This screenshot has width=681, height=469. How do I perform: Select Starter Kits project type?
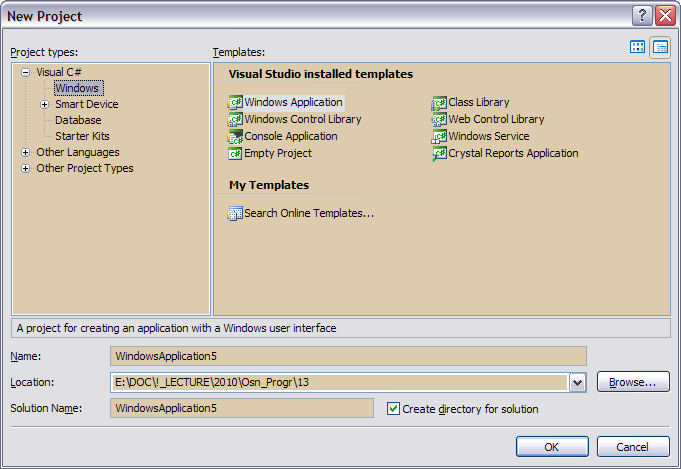click(x=82, y=136)
